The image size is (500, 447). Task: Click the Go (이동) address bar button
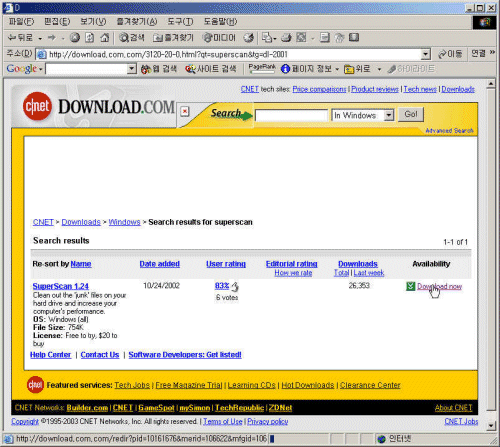(x=450, y=54)
